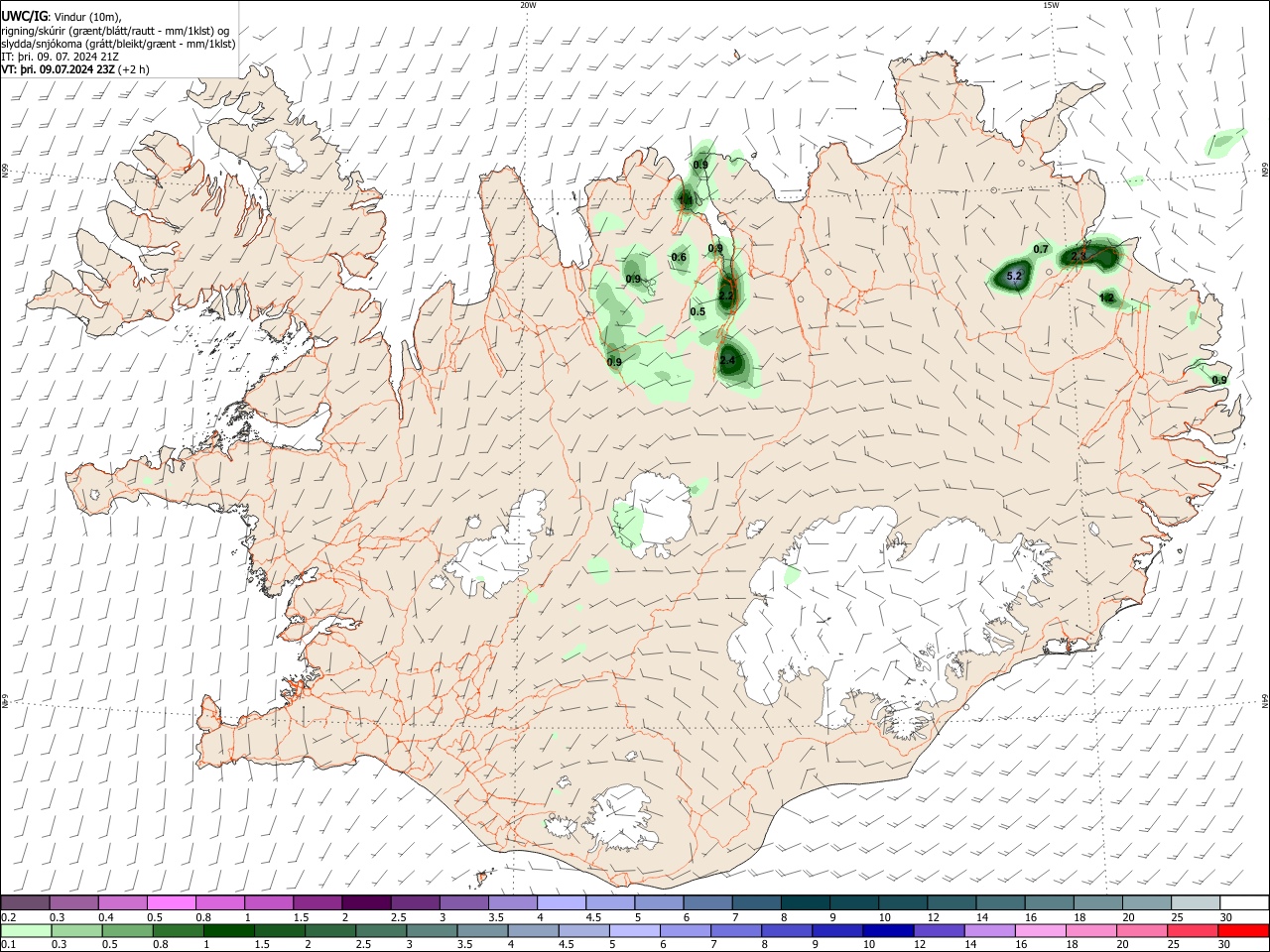The height and width of the screenshot is (952, 1270).
Task: Click the VT valid time line in the header
Action: click(75, 69)
